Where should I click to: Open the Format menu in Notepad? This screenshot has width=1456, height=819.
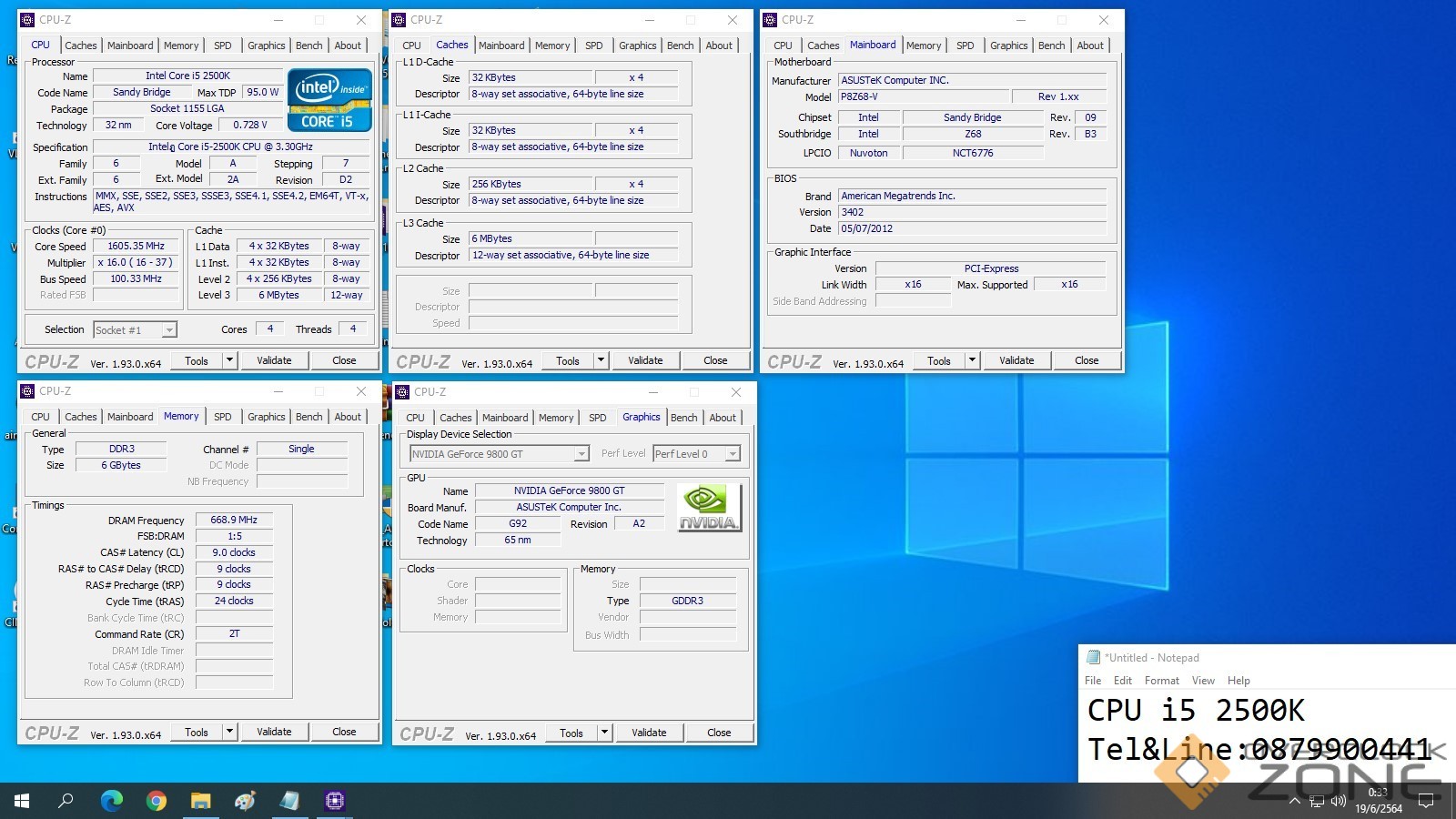[1161, 681]
